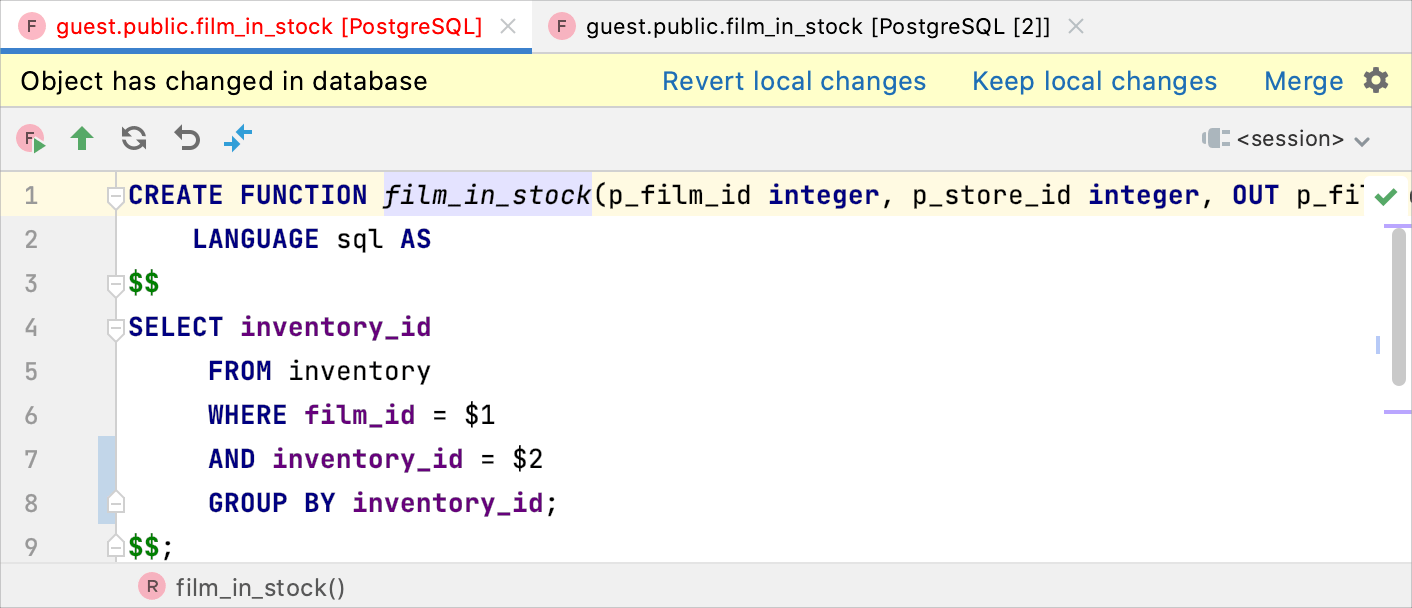Submit changes using the green upload arrow
This screenshot has width=1412, height=608.
(82, 139)
